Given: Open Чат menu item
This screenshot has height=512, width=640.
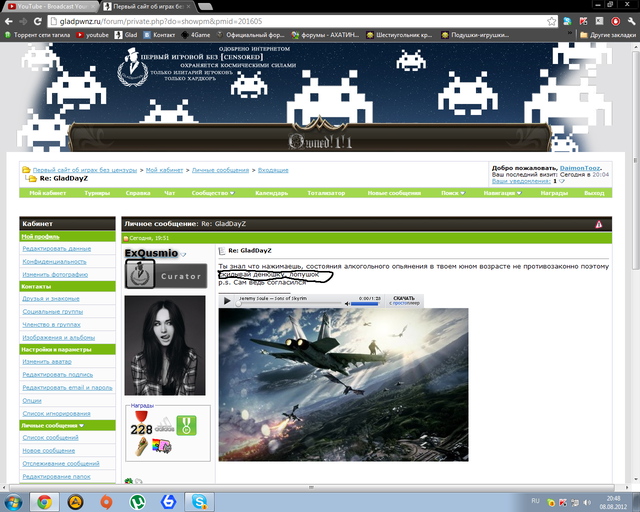Looking at the screenshot, I should pyautogui.click(x=170, y=193).
